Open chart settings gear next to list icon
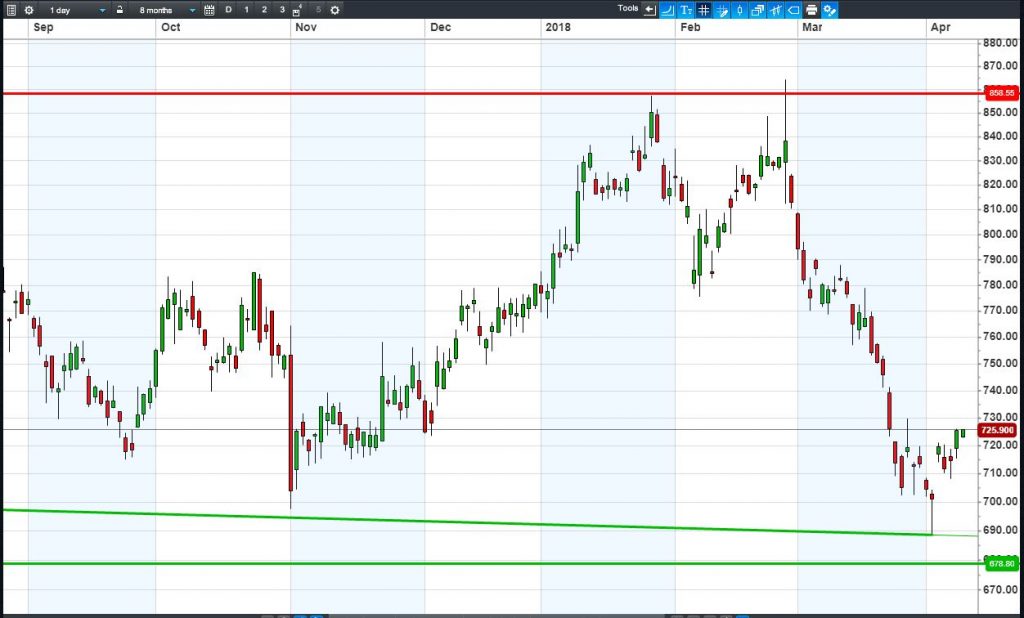 click(x=29, y=10)
